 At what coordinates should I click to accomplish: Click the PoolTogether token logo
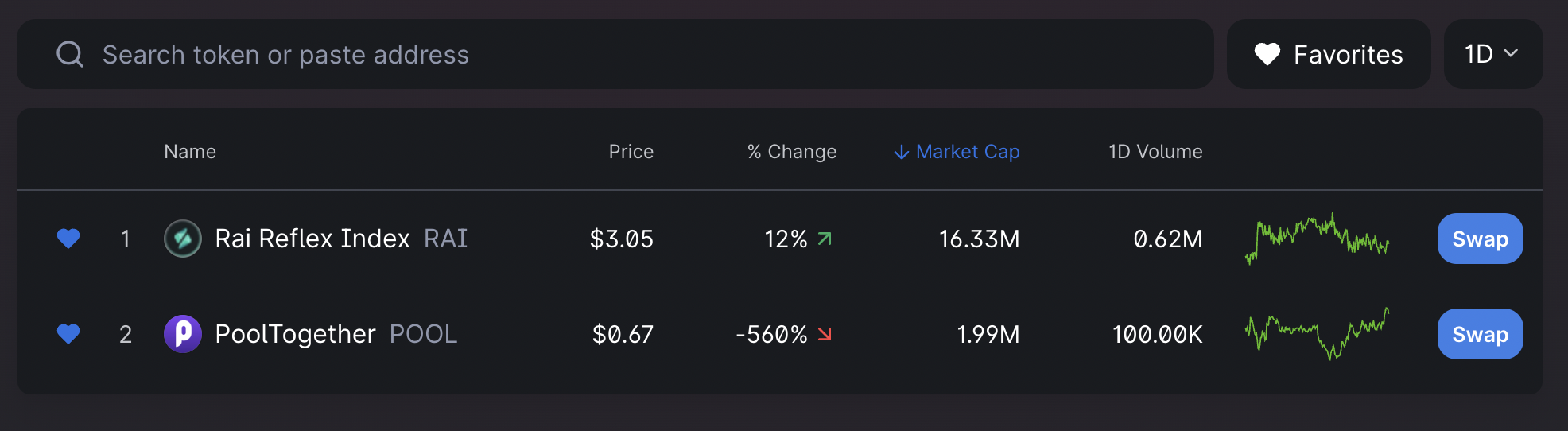point(182,334)
